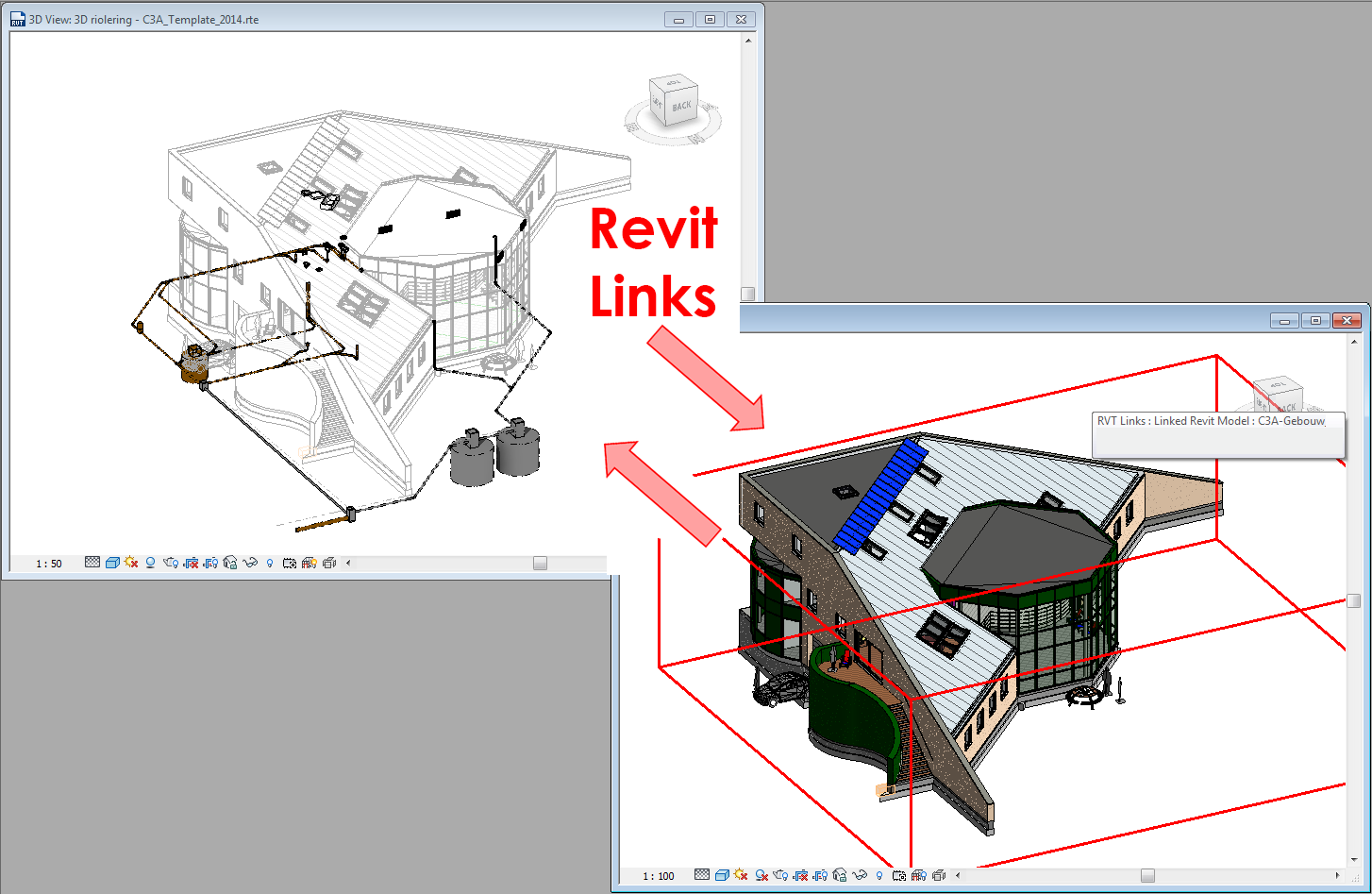Open Temporary Hide/Isolate glasses menu in riolering view

tap(250, 563)
